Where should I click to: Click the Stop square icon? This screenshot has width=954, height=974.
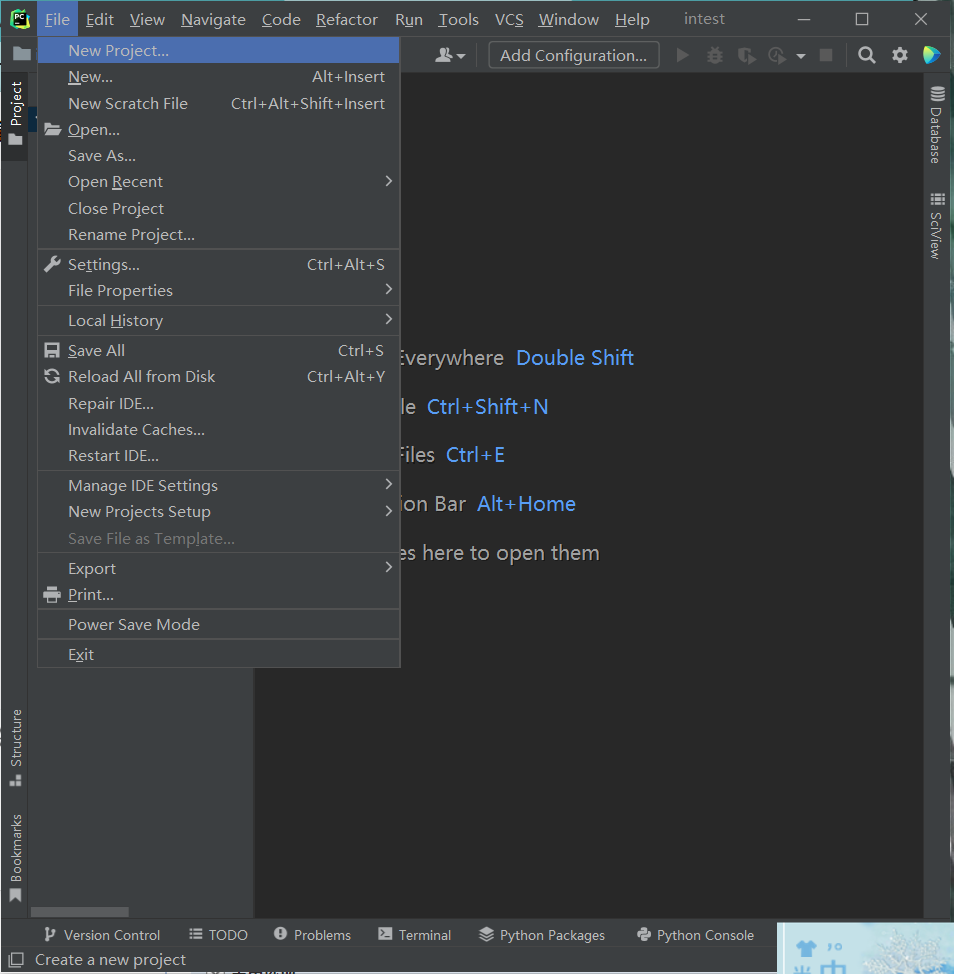click(x=826, y=55)
